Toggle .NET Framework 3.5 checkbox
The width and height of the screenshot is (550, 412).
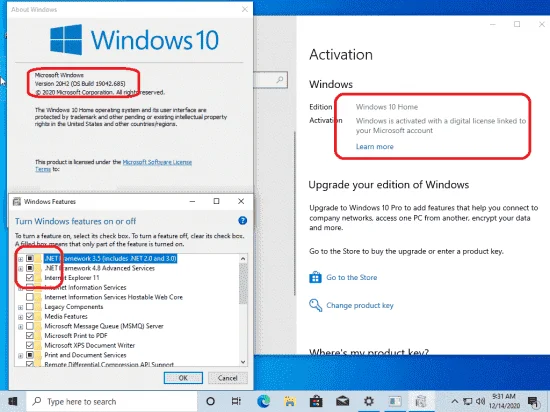[30, 258]
